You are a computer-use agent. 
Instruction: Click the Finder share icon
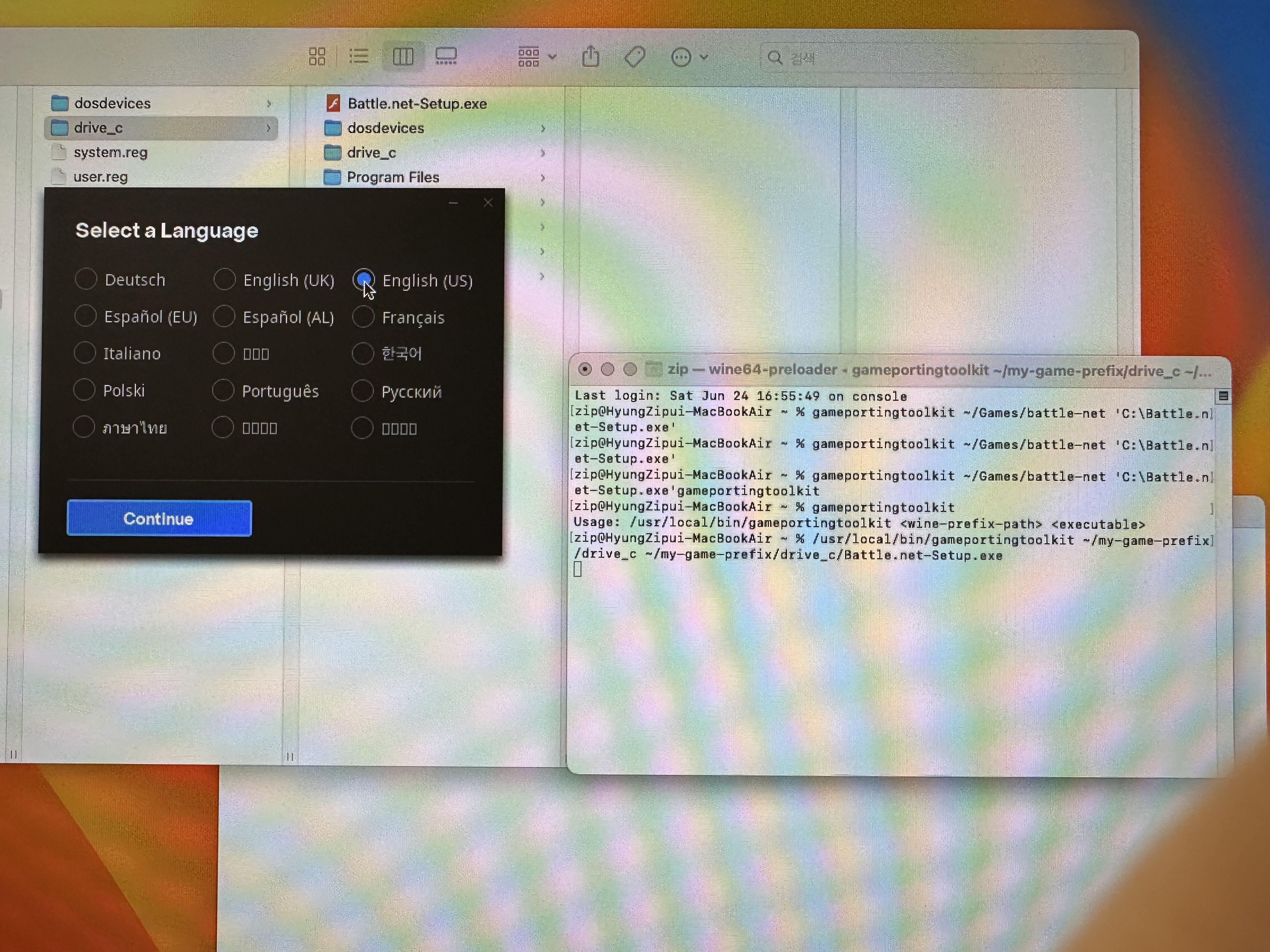tap(590, 57)
